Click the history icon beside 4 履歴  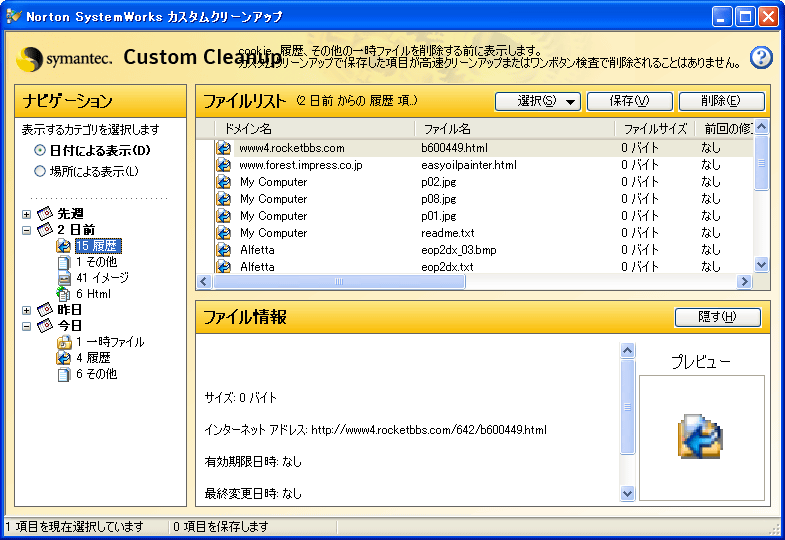point(64,358)
